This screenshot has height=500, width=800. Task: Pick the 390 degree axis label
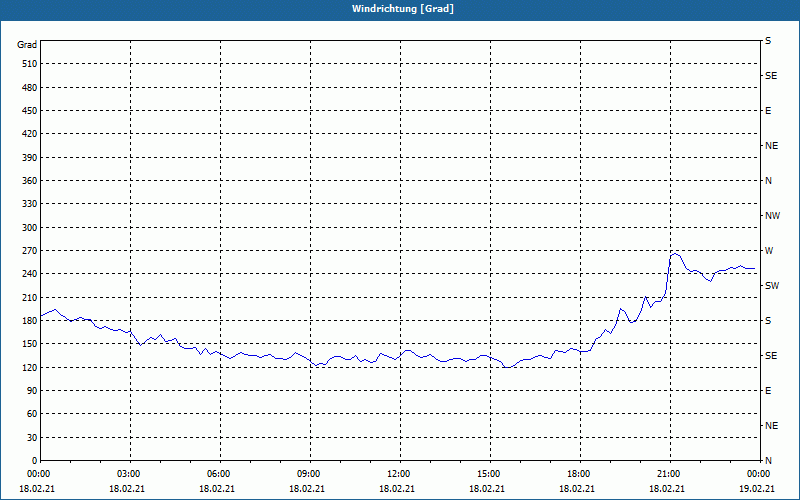click(x=30, y=158)
